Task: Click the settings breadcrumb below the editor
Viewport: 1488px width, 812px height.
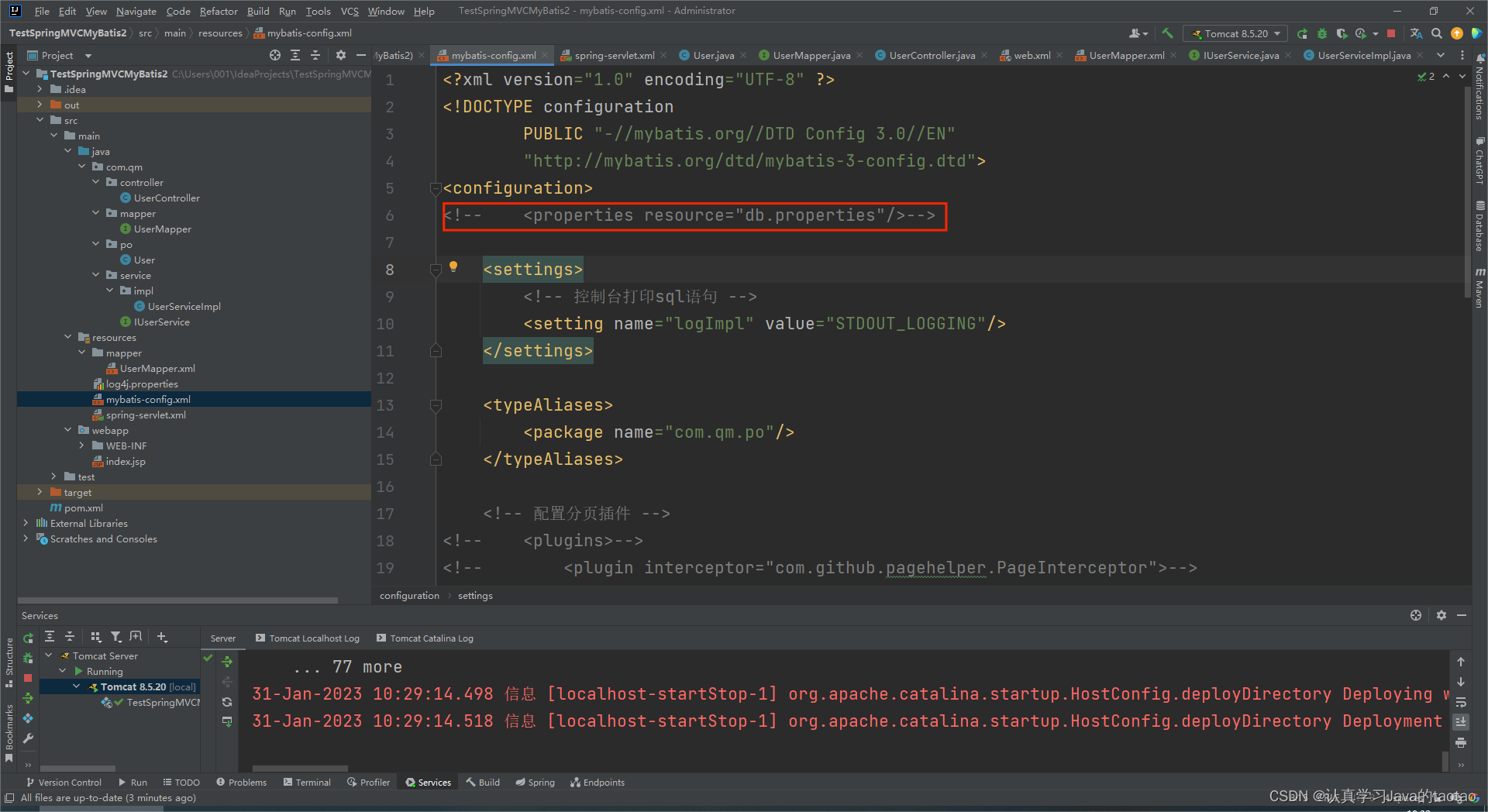Action: [475, 595]
